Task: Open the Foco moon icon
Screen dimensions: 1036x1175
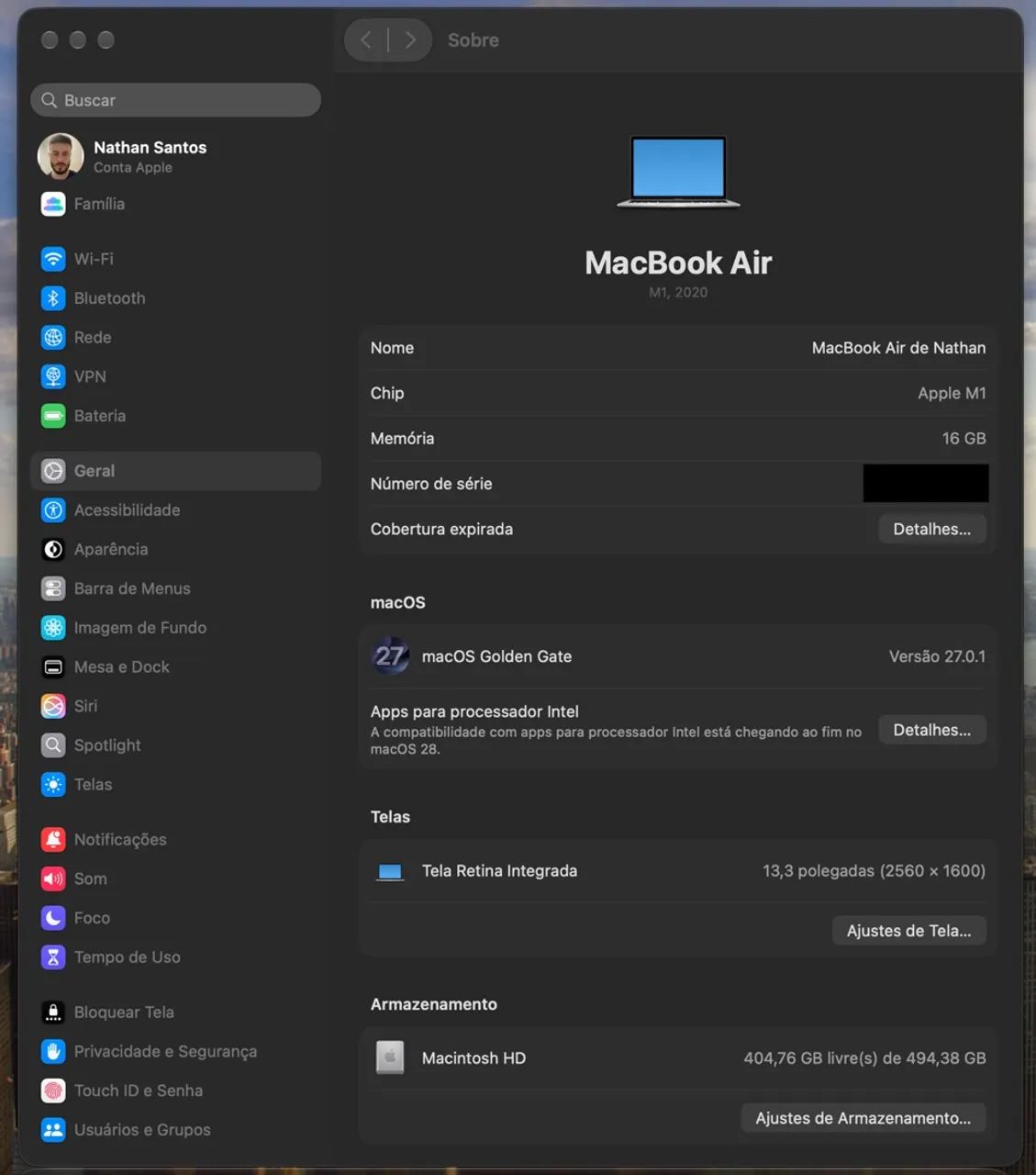Action: coord(53,918)
